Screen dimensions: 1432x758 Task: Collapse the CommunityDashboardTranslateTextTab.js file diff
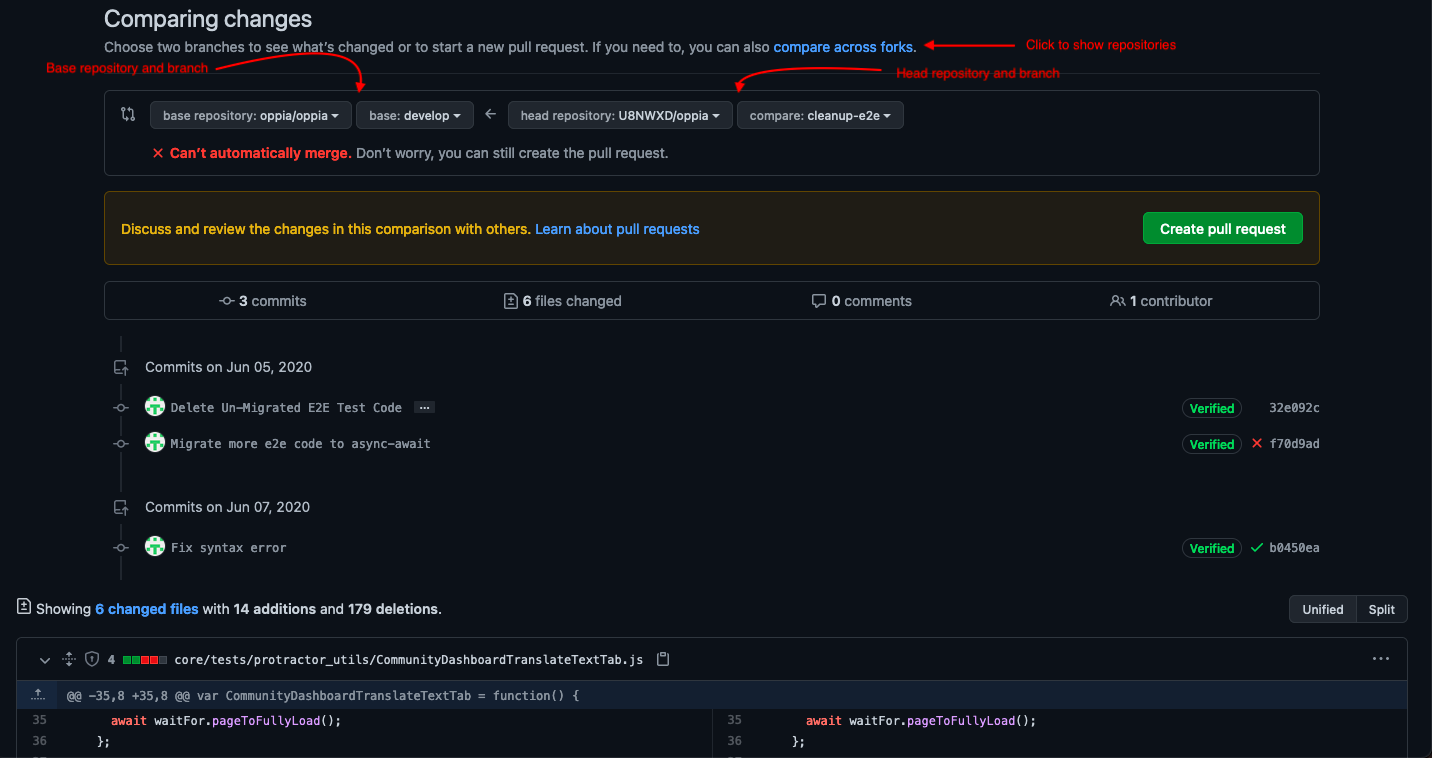44,660
